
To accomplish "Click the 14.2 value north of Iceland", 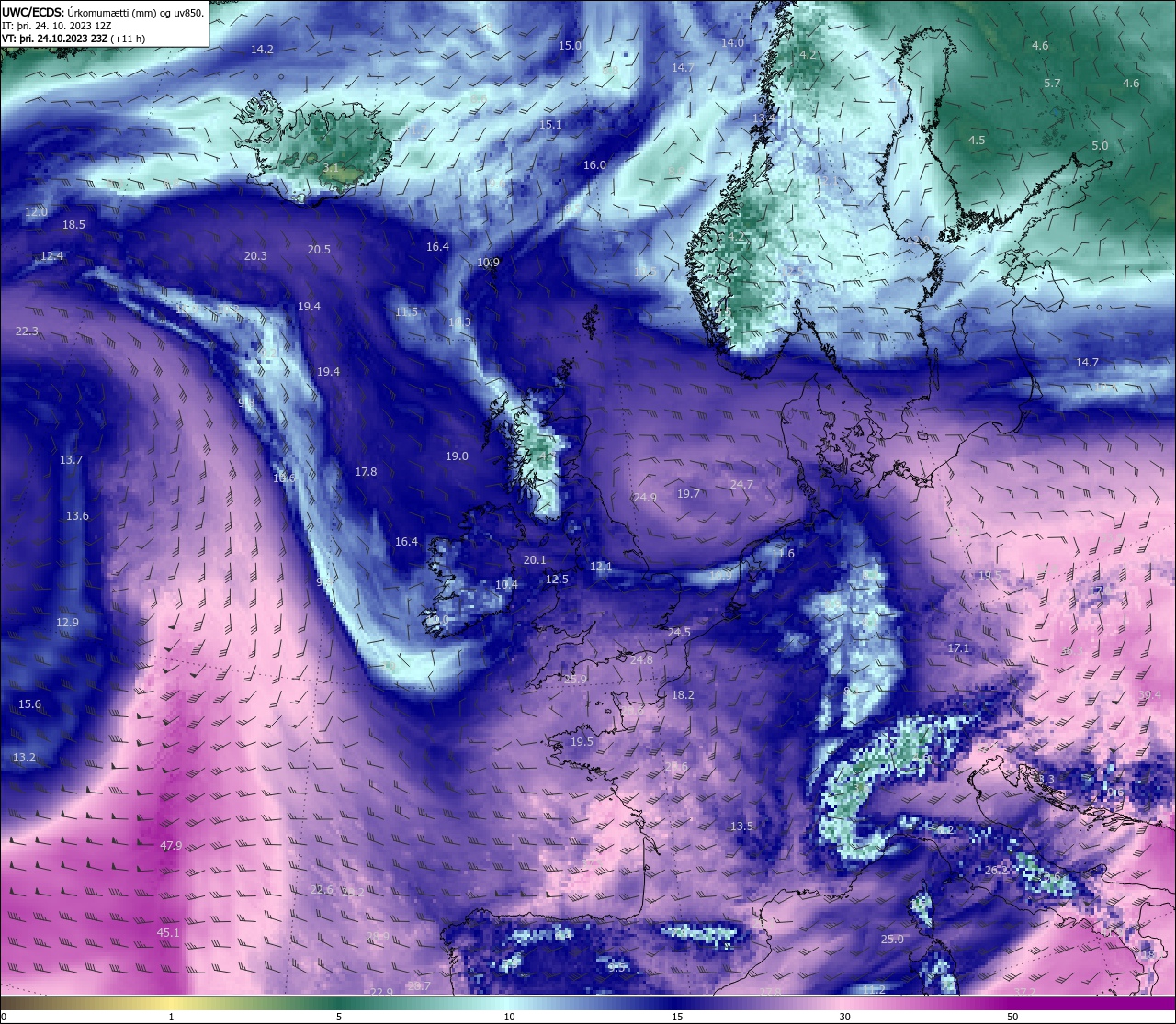I will click(262, 50).
